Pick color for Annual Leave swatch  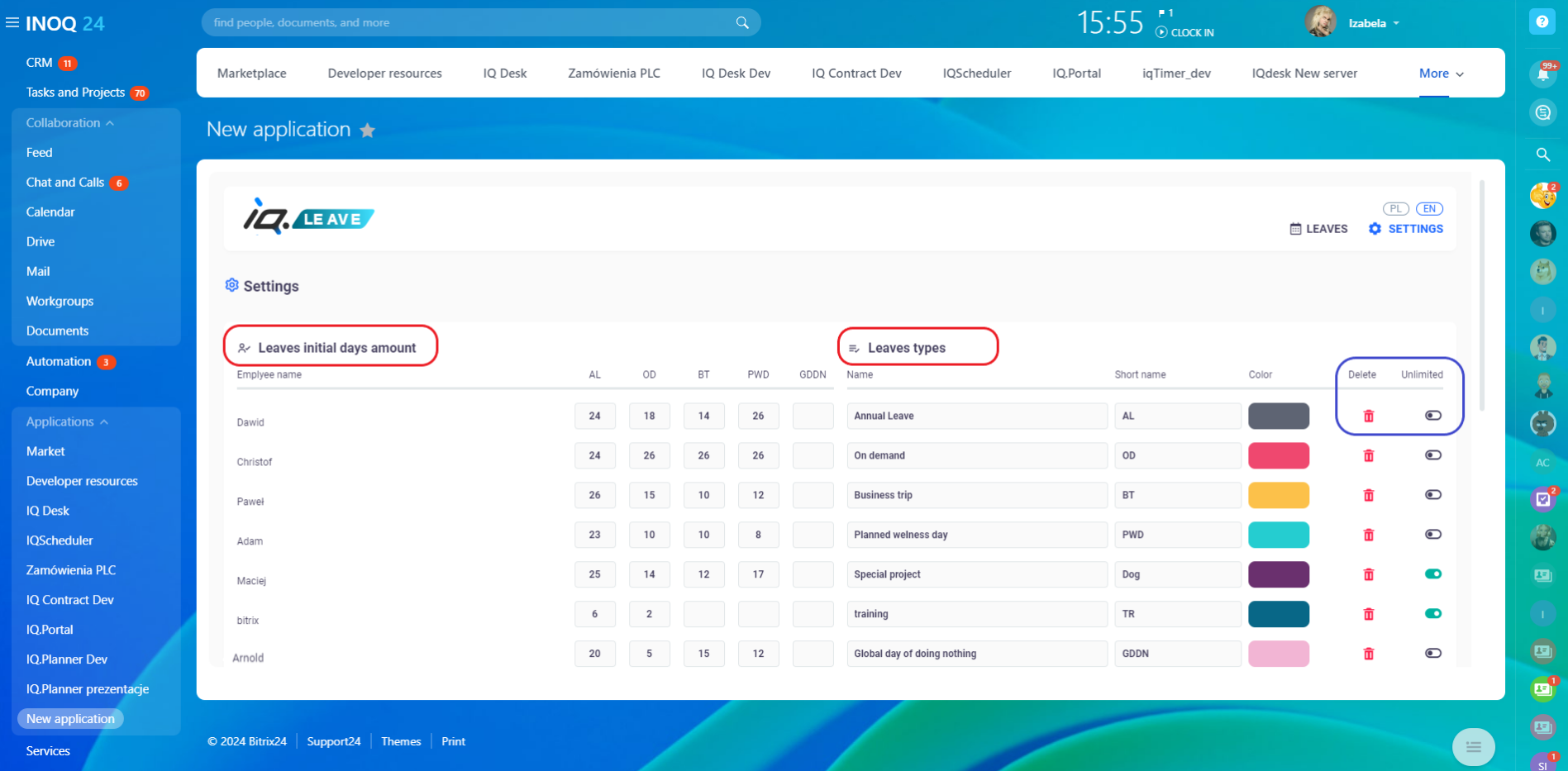(x=1279, y=416)
